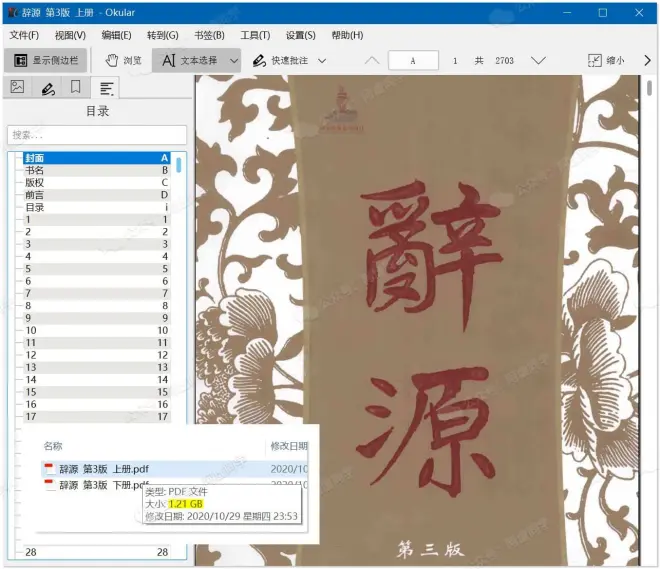Select the 前言 contents entry
The image size is (660, 569).
(96, 195)
